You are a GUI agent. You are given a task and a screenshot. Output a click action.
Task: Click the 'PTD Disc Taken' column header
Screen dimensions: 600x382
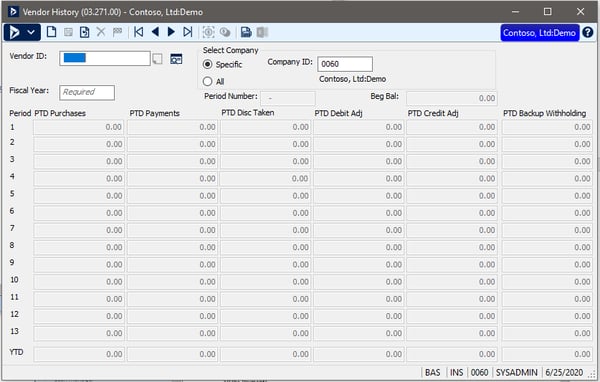point(248,113)
